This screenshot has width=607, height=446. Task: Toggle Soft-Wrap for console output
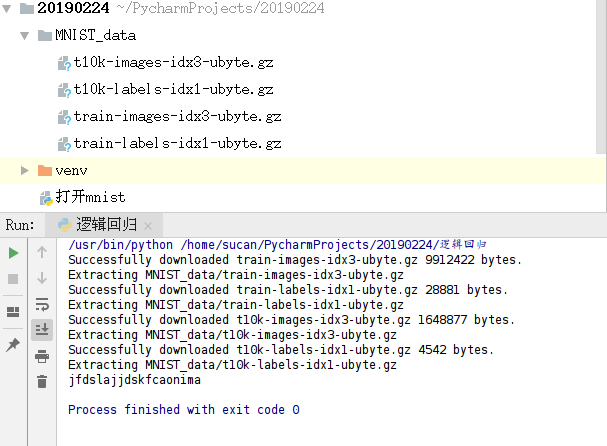coord(42,304)
